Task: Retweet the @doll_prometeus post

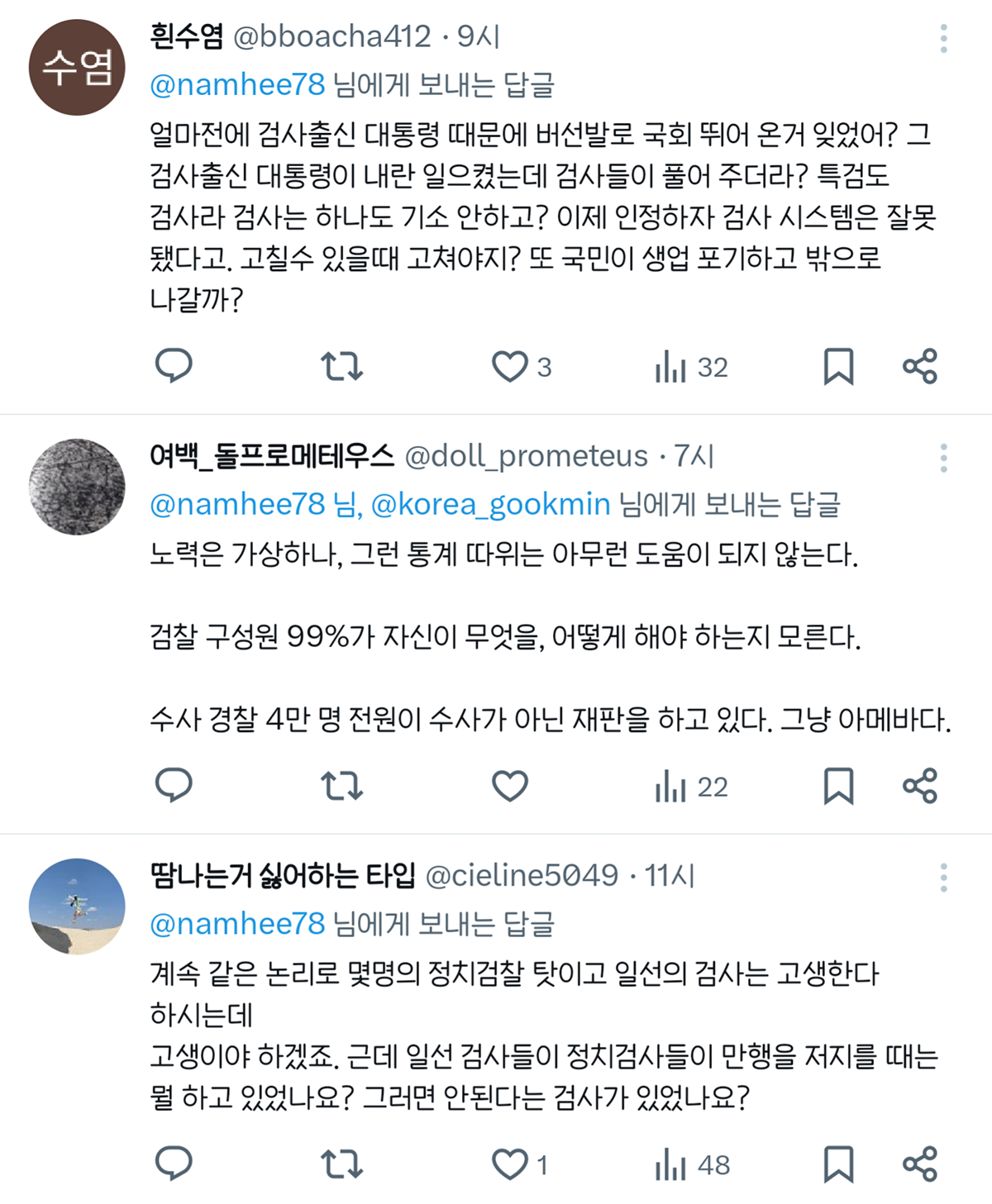Action: pos(341,785)
